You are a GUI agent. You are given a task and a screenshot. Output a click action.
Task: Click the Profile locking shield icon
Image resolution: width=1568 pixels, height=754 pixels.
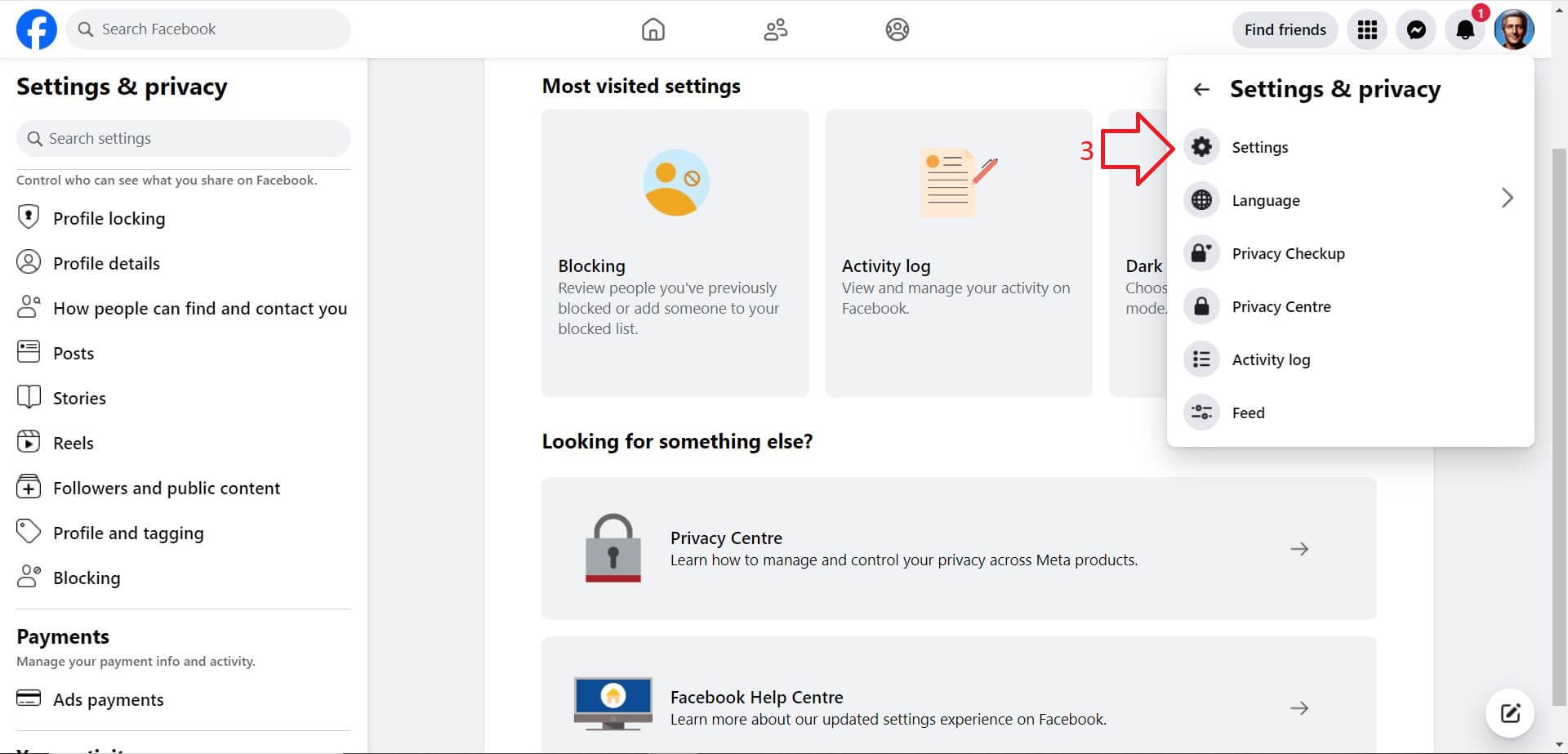pos(29,217)
